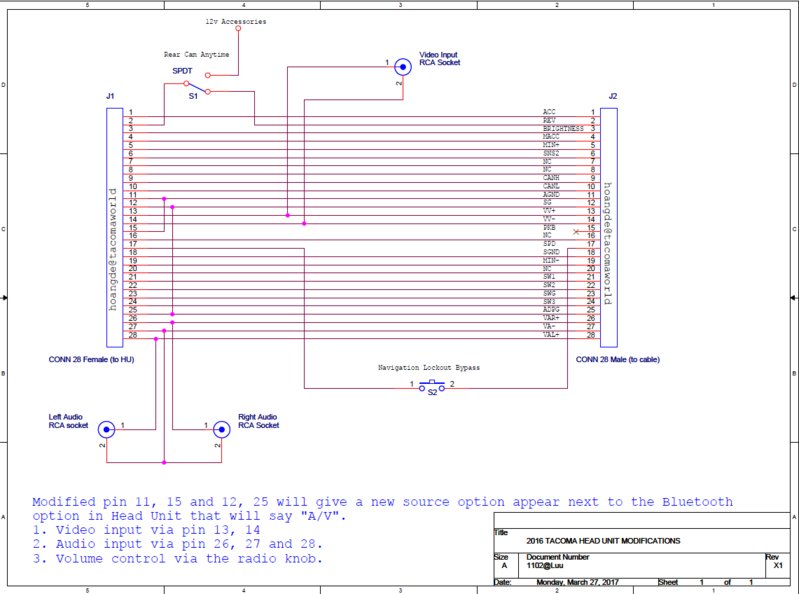799x594 pixels.
Task: Click the Left Audio RCA socket symbol
Action: point(106,429)
